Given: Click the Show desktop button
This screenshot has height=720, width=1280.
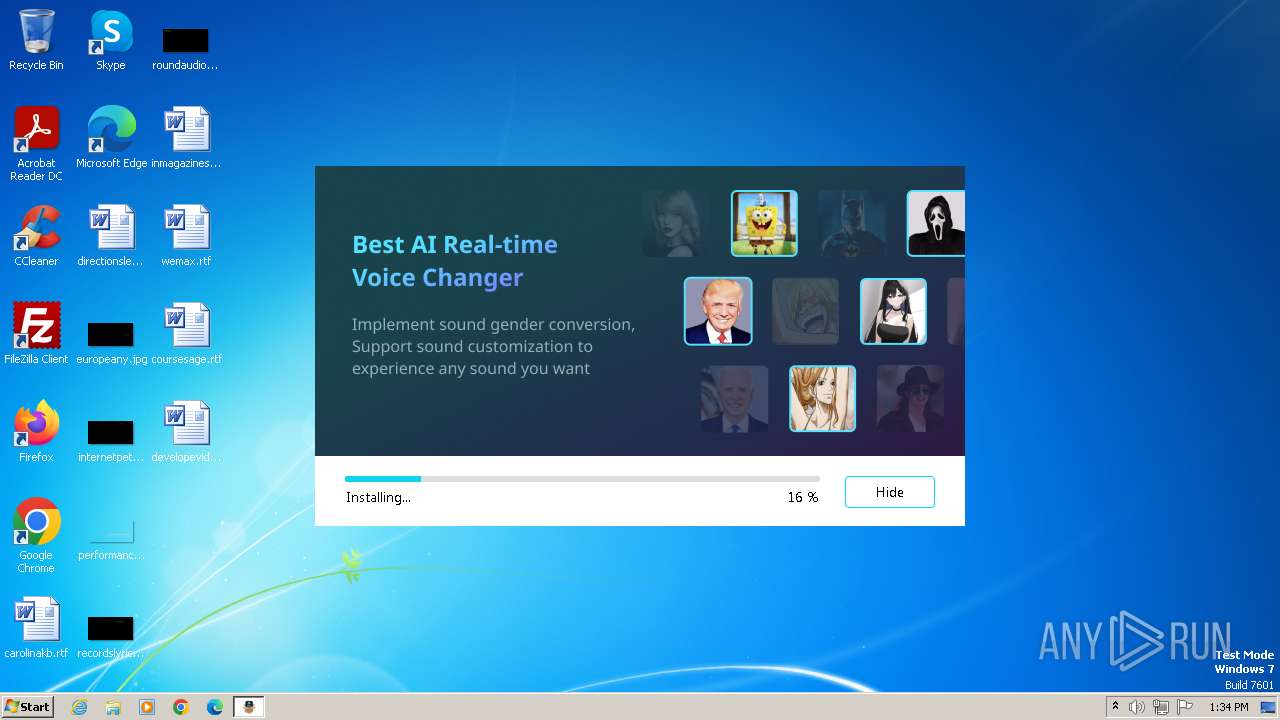Looking at the screenshot, I should click(x=1268, y=707).
